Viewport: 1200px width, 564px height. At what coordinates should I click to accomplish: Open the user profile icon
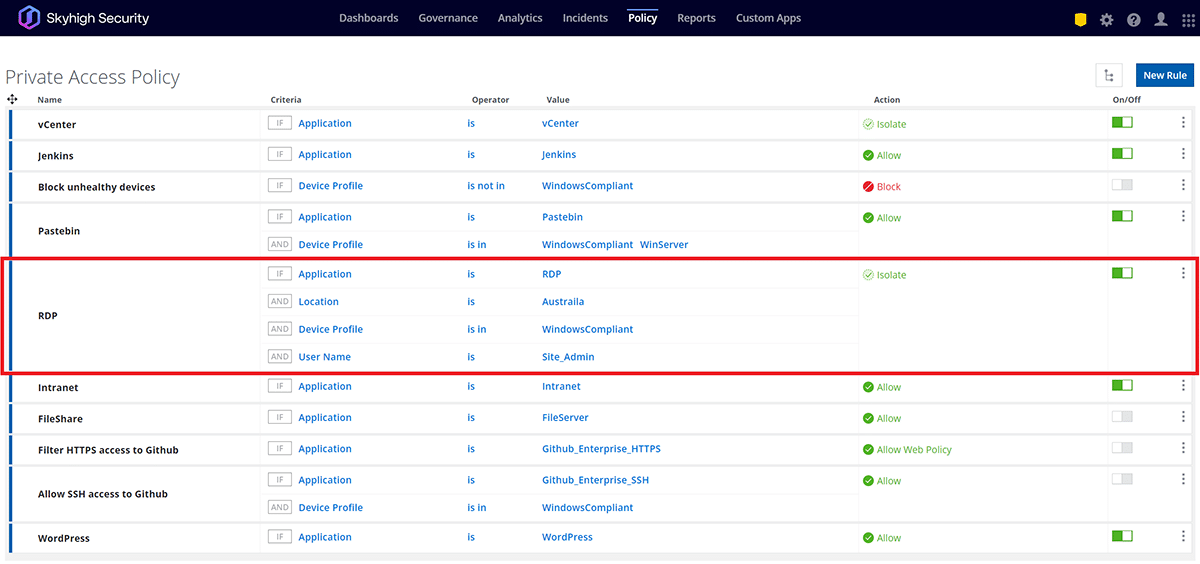(x=1160, y=19)
